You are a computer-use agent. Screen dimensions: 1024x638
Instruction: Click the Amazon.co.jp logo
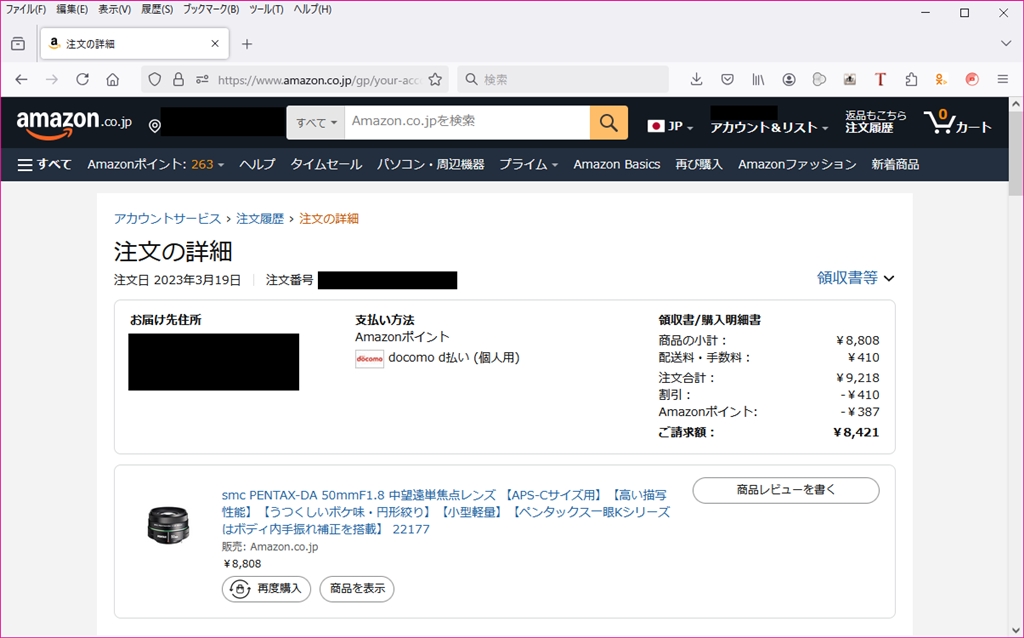(x=74, y=123)
